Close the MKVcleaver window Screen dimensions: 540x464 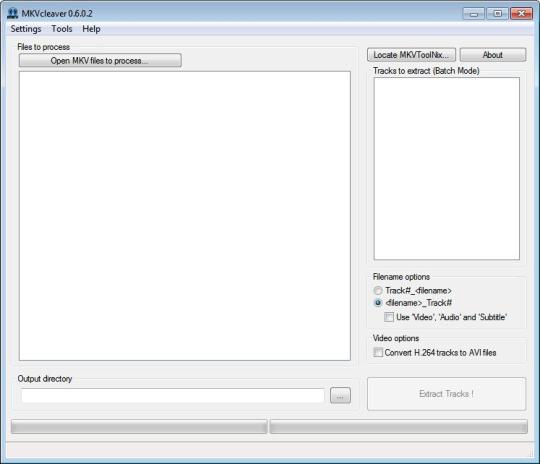point(521,14)
